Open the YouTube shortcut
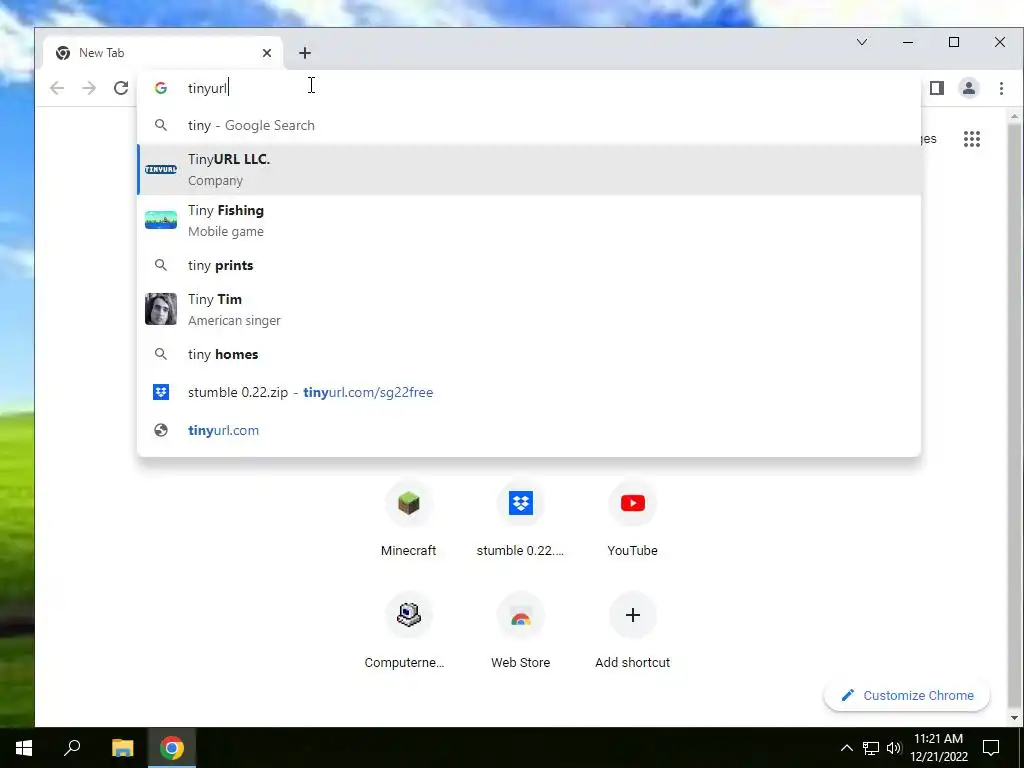1024x768 pixels. pyautogui.click(x=632, y=519)
